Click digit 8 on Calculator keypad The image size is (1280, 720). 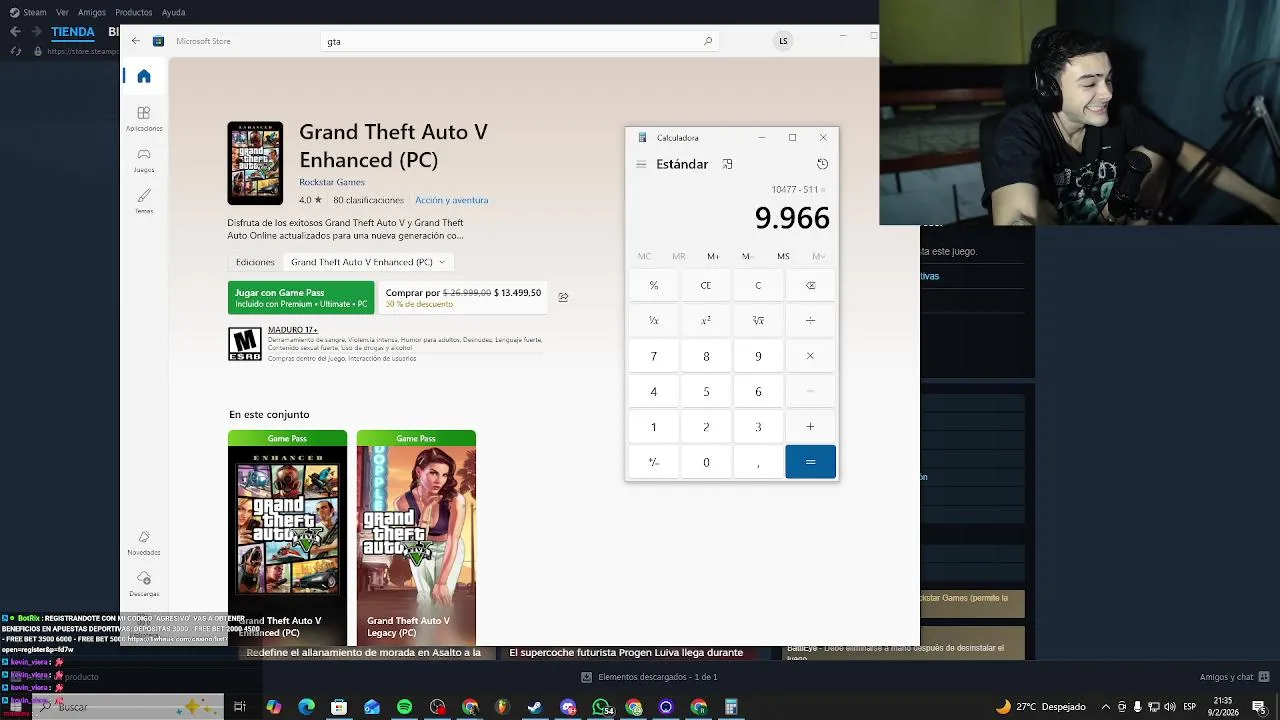pos(706,356)
